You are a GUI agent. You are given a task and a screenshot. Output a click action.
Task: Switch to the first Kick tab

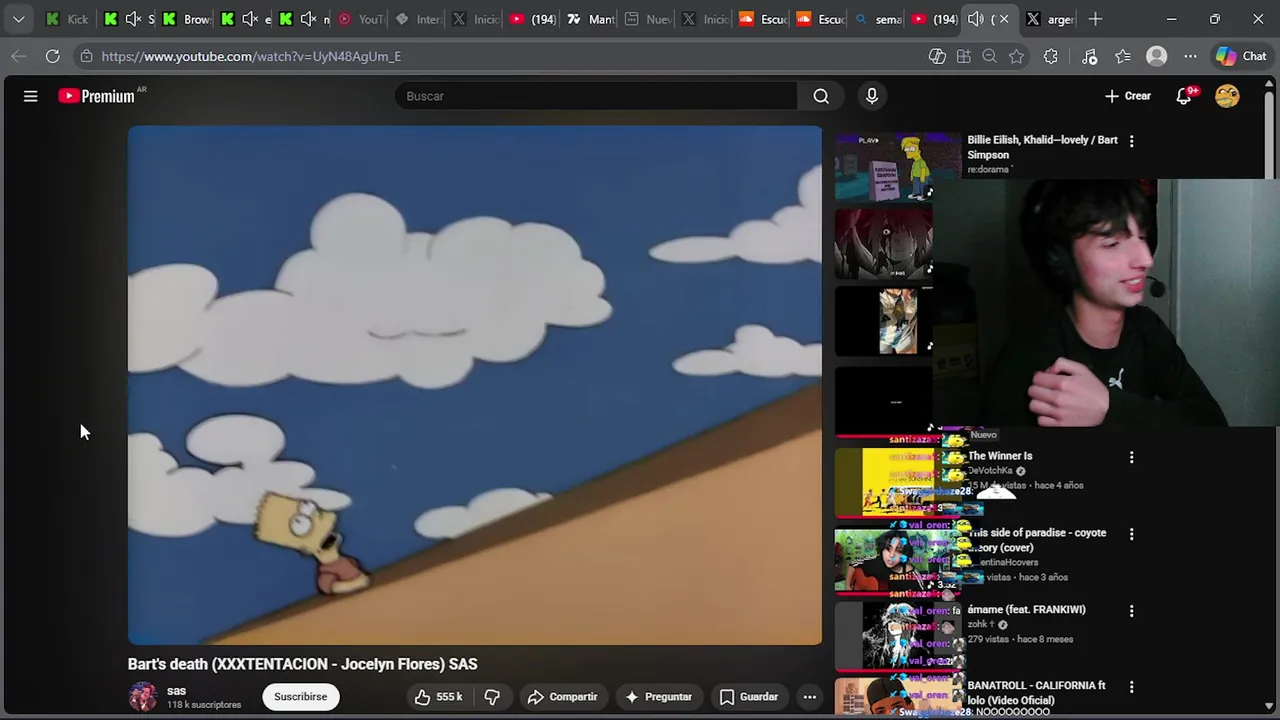pyautogui.click(x=68, y=19)
